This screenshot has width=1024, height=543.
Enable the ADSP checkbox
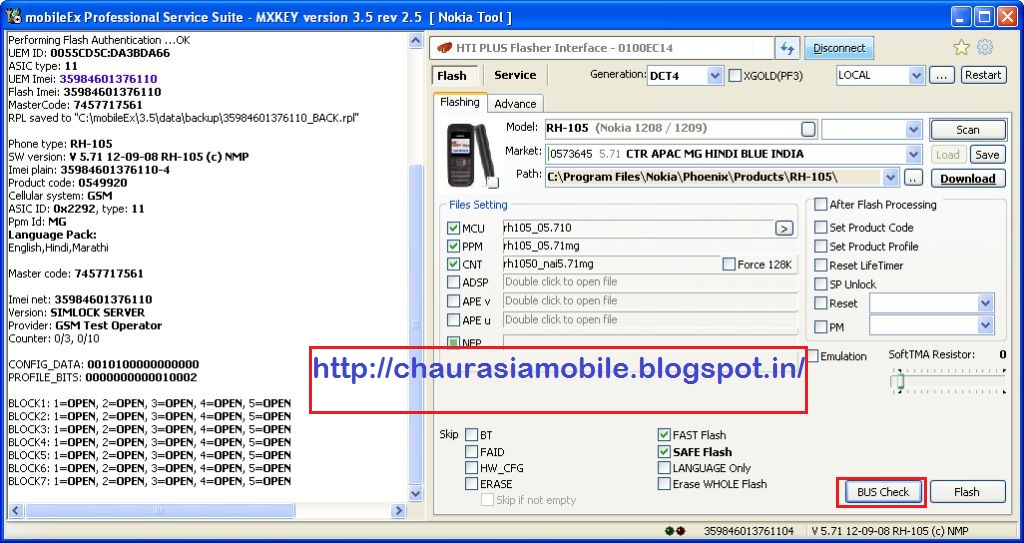click(453, 282)
